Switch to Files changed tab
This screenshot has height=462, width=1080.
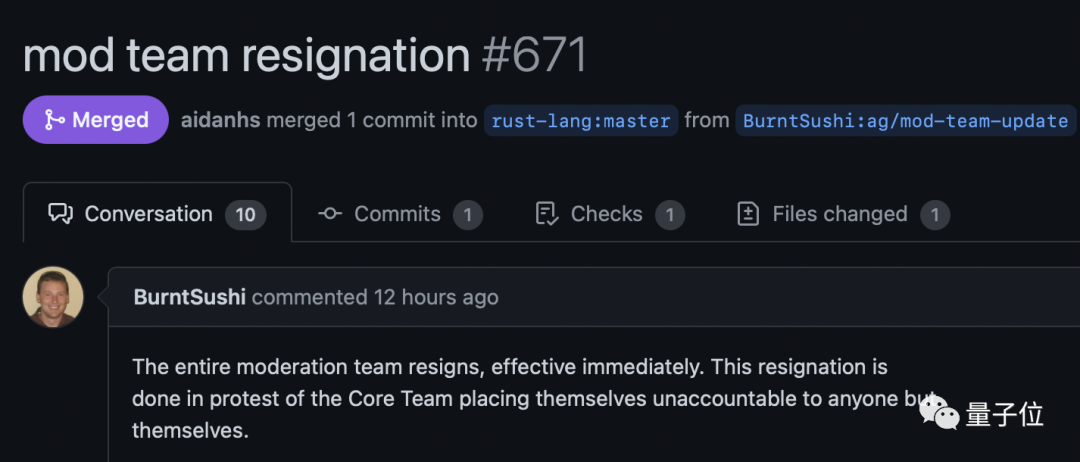839,214
